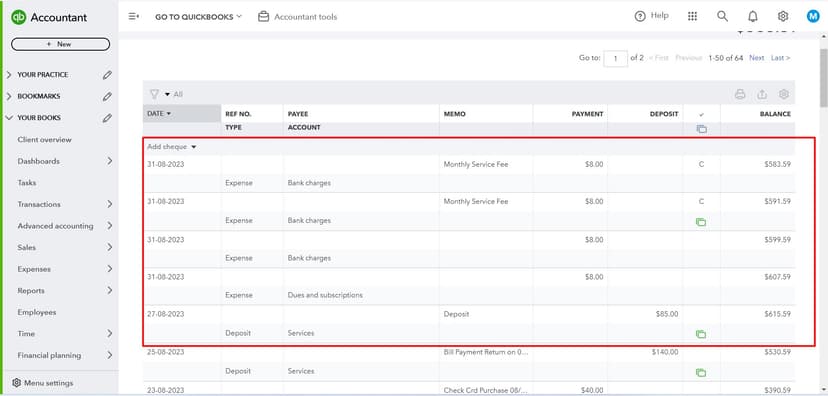Edit BOOKMARKS section pencil icon

click(x=107, y=97)
